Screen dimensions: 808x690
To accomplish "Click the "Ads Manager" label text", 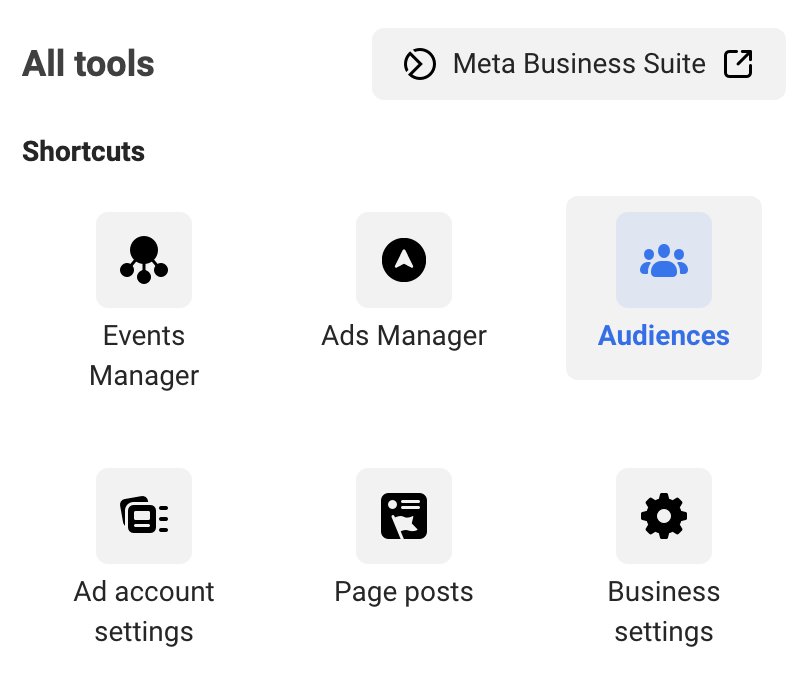I will (404, 336).
